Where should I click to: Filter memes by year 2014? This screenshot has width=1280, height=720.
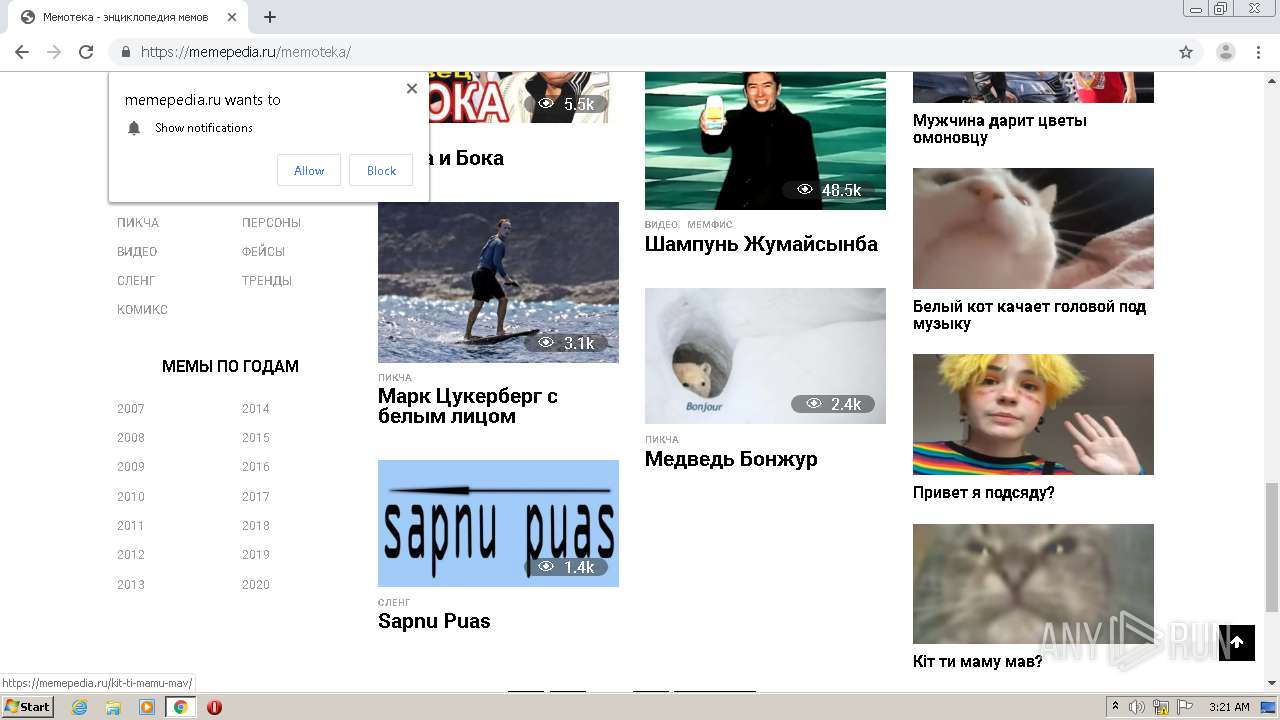(x=256, y=409)
